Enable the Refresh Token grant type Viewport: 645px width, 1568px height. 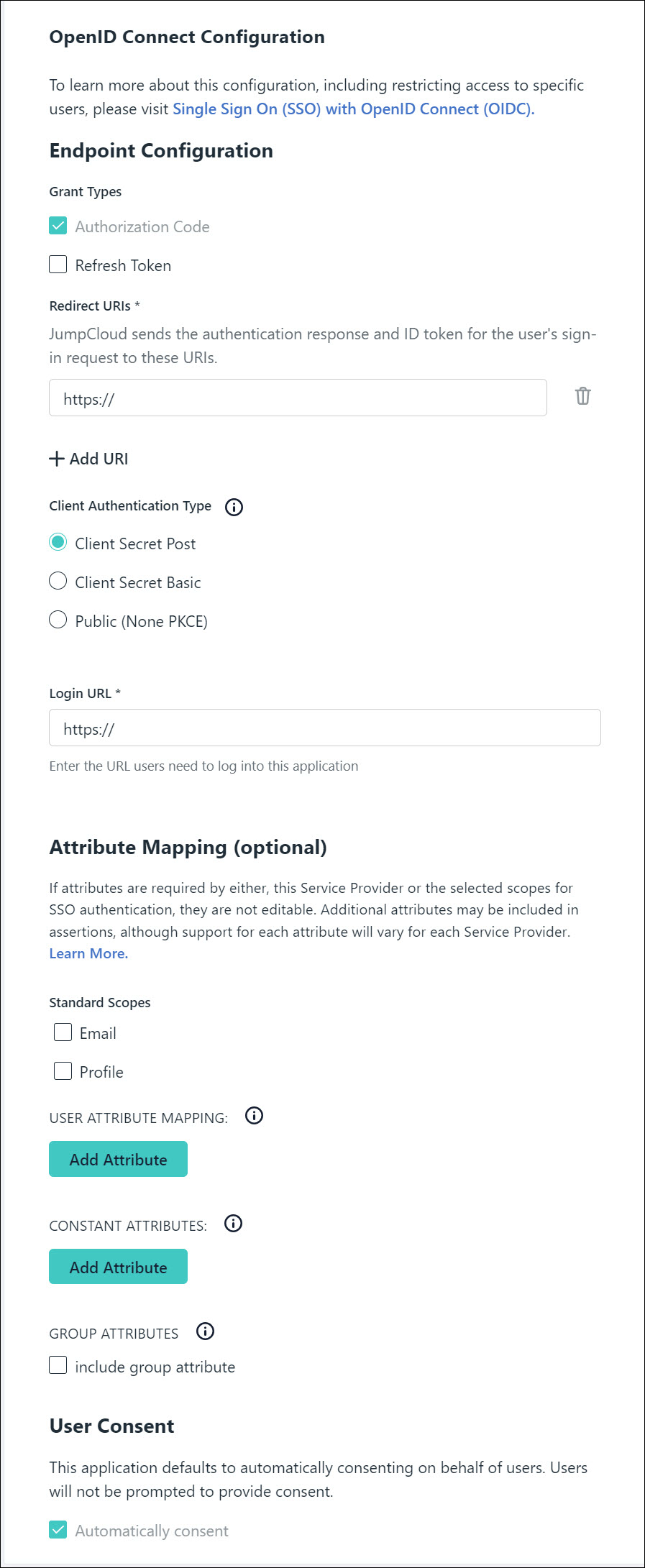(x=58, y=265)
